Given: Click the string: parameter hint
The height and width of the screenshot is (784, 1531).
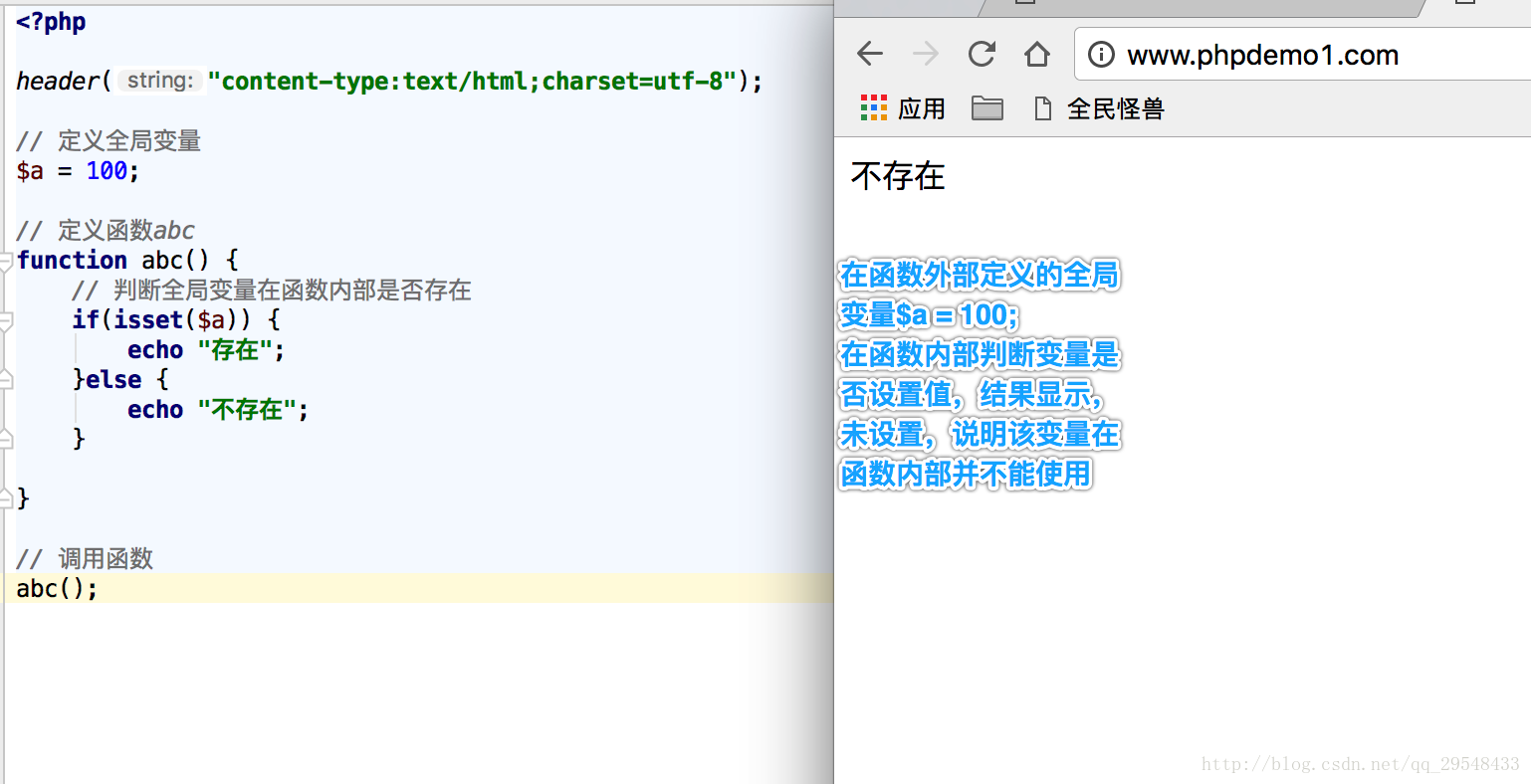Looking at the screenshot, I should tap(160, 81).
